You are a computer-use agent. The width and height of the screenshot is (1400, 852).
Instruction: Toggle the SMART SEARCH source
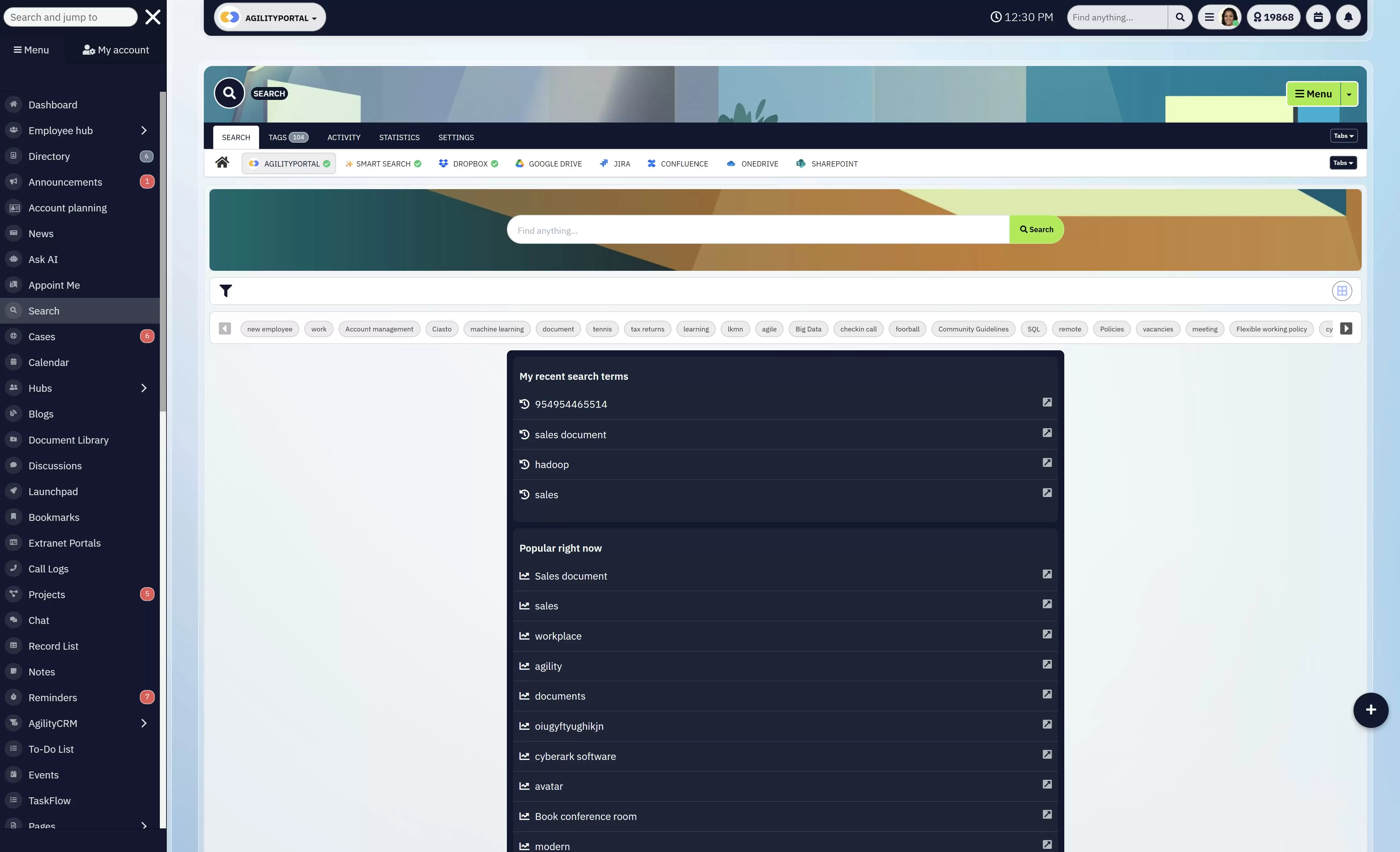(383, 164)
